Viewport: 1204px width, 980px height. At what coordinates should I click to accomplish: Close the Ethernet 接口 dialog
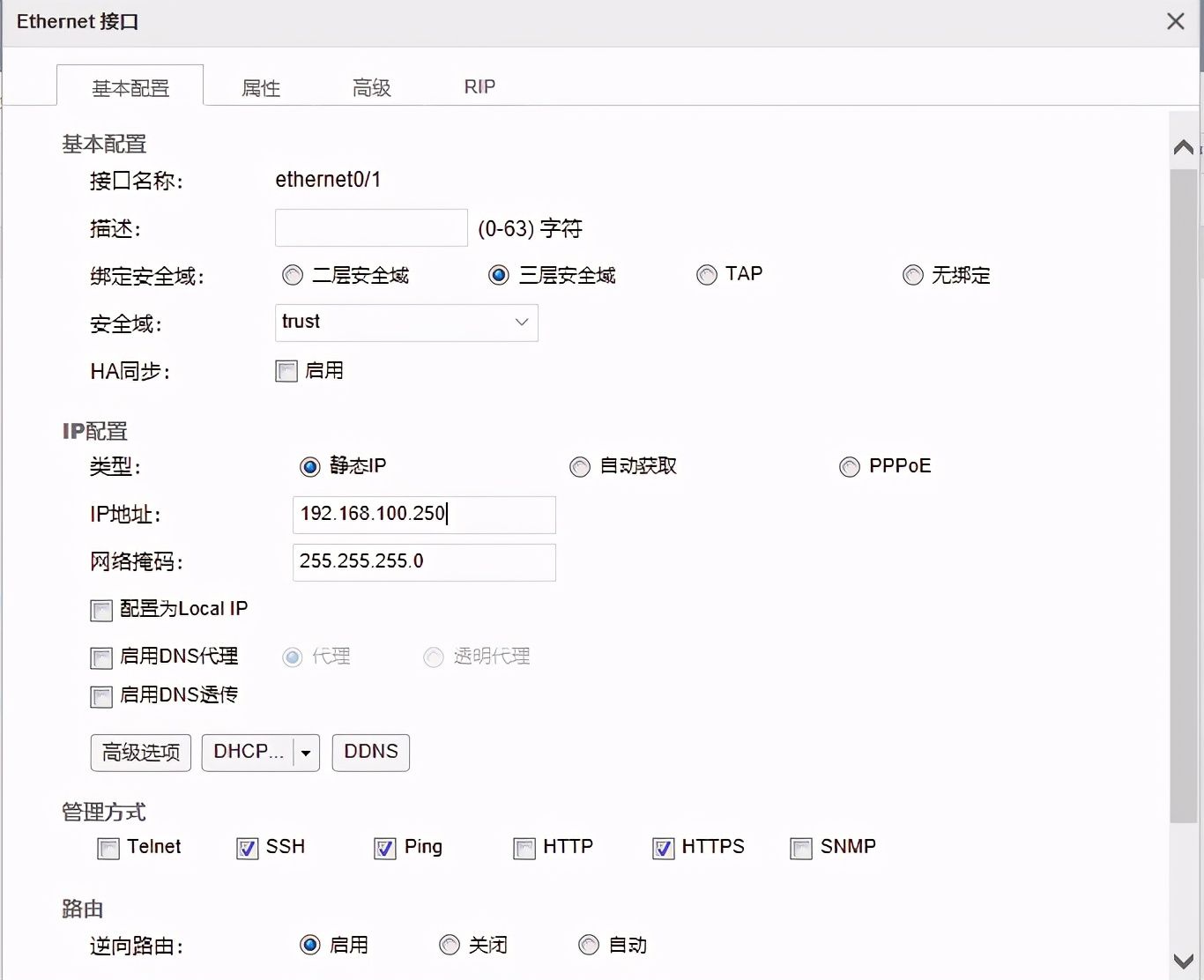point(1176,22)
